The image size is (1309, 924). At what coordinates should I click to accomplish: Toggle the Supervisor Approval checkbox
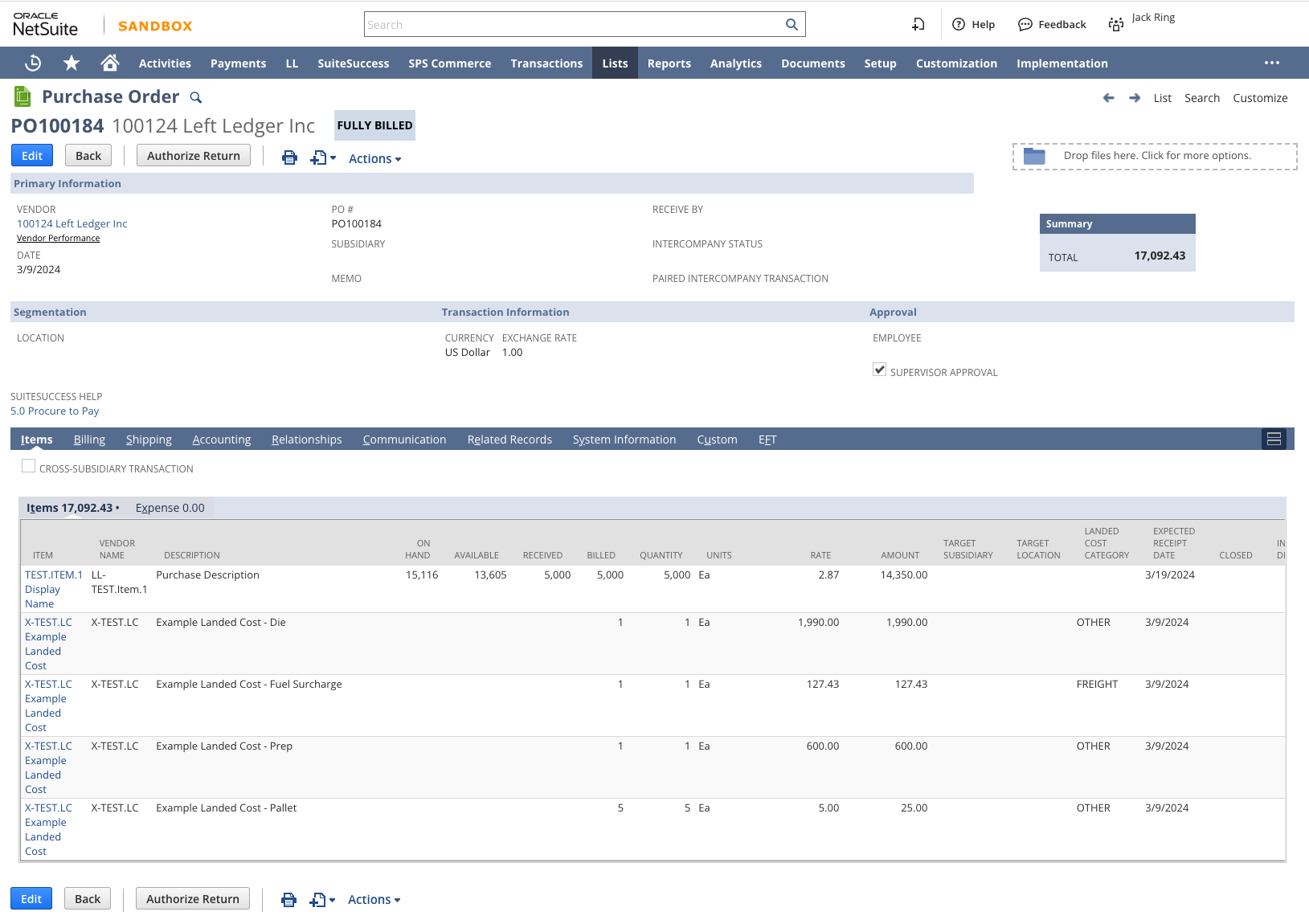(x=880, y=370)
